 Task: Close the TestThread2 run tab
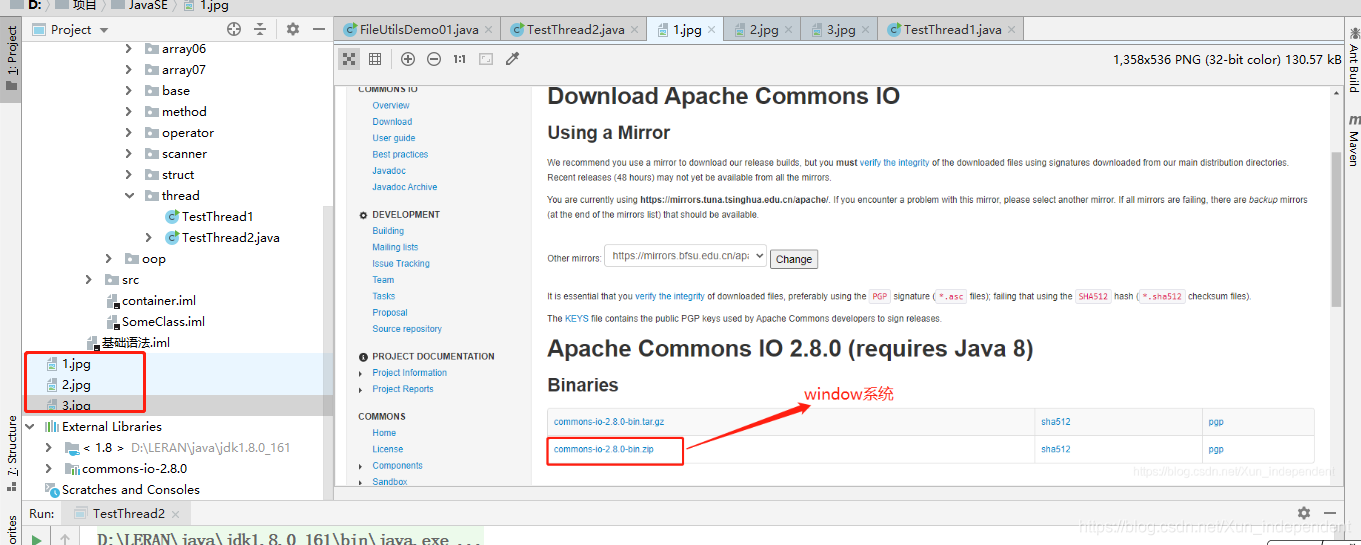176,514
